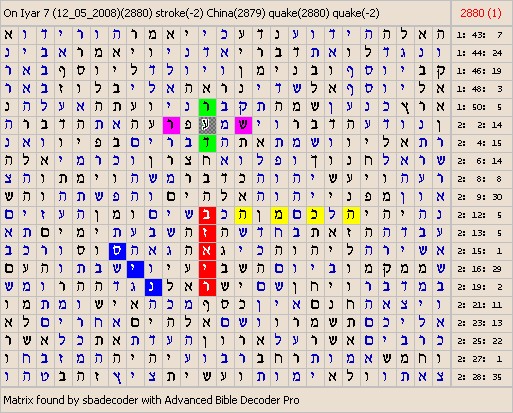Select verse reference "1: 50: 5"
This screenshot has height=413, width=513.
[479, 107]
